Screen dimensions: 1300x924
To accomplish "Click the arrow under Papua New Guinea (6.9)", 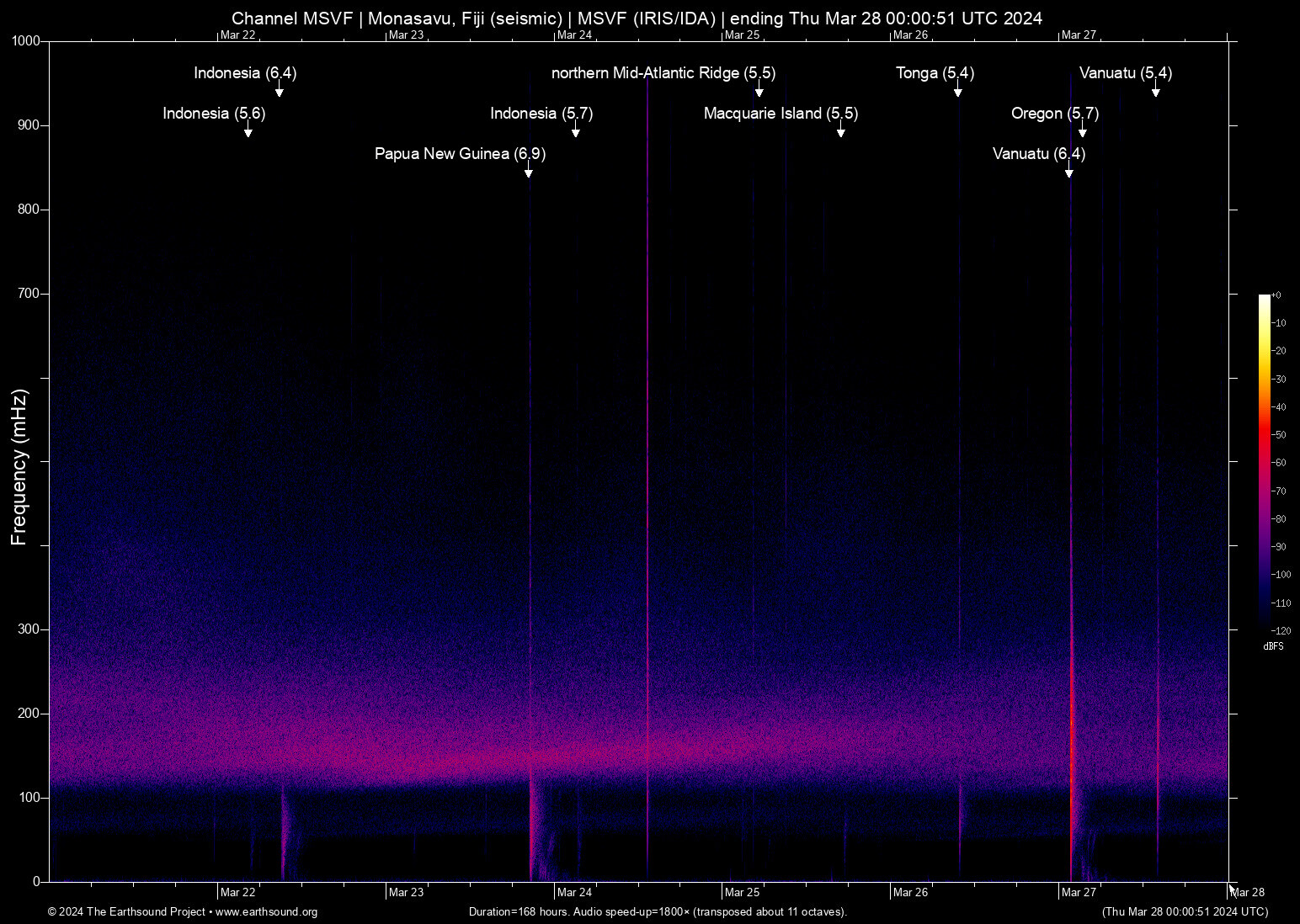I will (x=529, y=171).
